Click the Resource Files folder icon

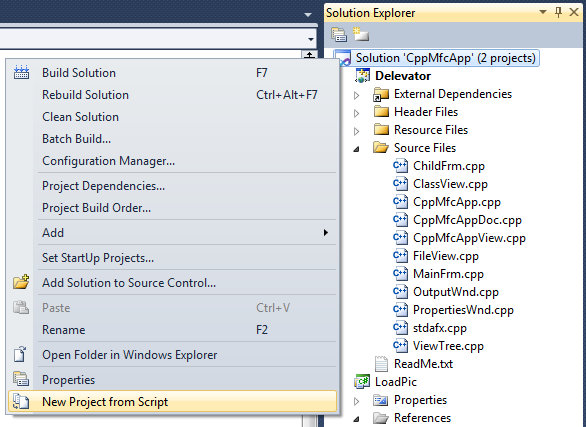coord(381,129)
